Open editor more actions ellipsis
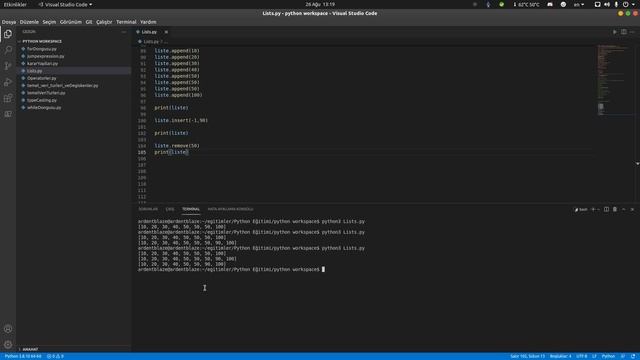The height and width of the screenshot is (360, 640). (x=632, y=32)
